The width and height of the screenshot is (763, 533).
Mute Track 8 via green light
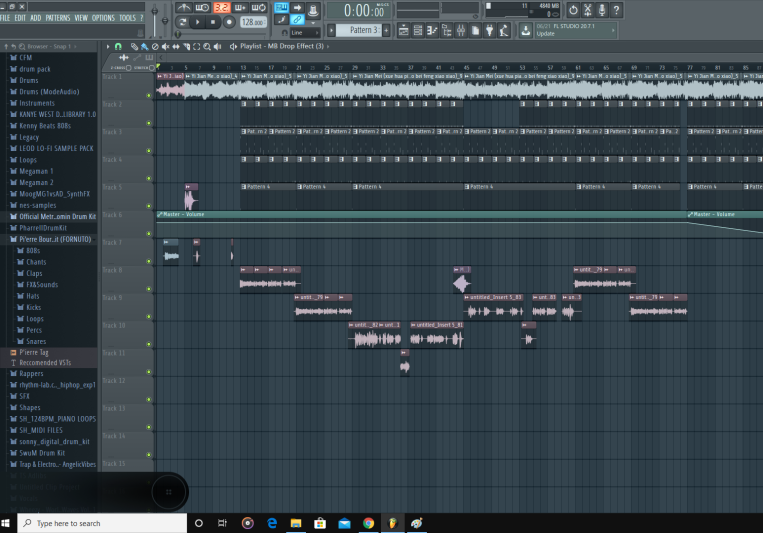pos(149,289)
